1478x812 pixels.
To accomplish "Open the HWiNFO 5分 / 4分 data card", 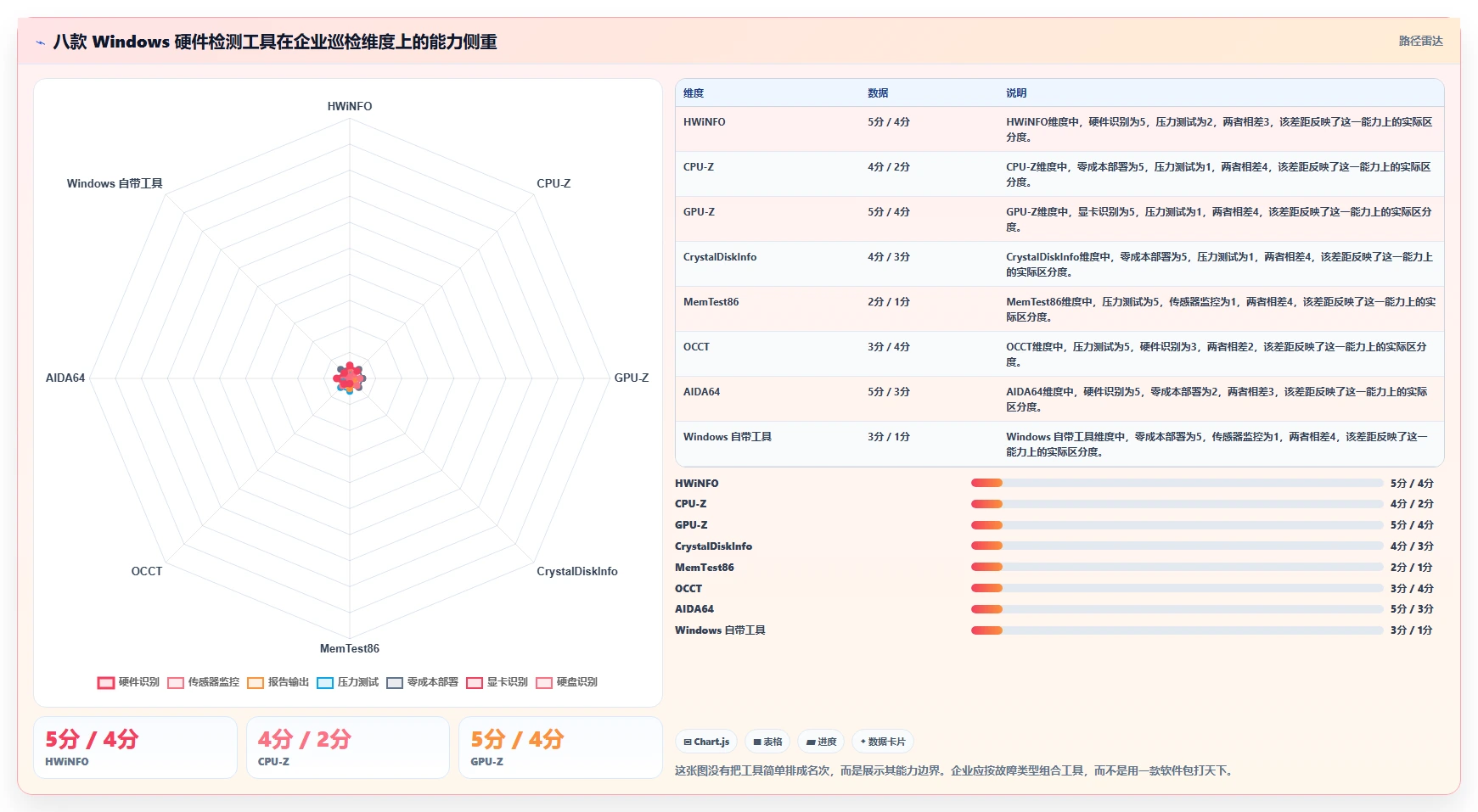I will (135, 748).
